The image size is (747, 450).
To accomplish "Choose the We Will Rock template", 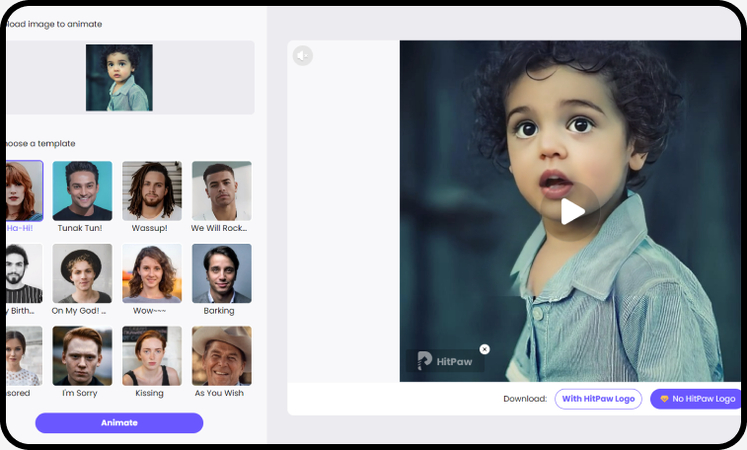I will point(221,191).
